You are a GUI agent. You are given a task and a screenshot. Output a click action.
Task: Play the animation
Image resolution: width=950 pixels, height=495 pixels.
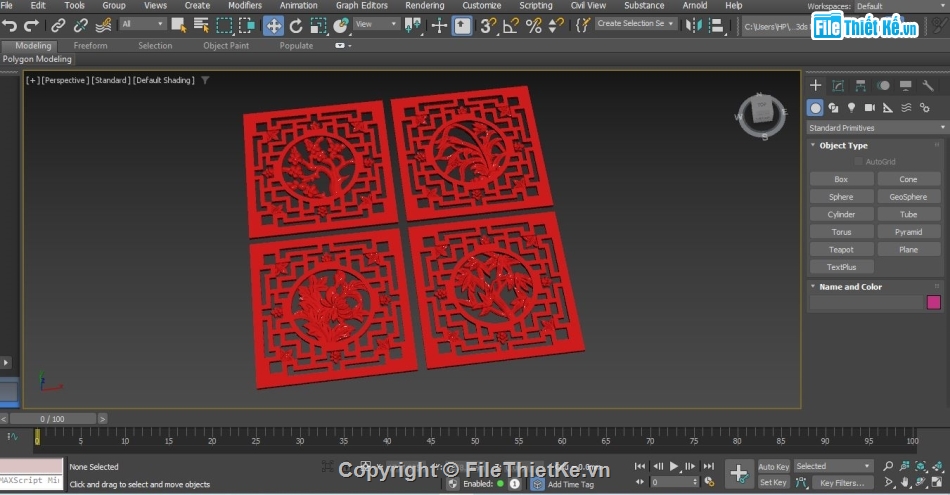coord(674,467)
